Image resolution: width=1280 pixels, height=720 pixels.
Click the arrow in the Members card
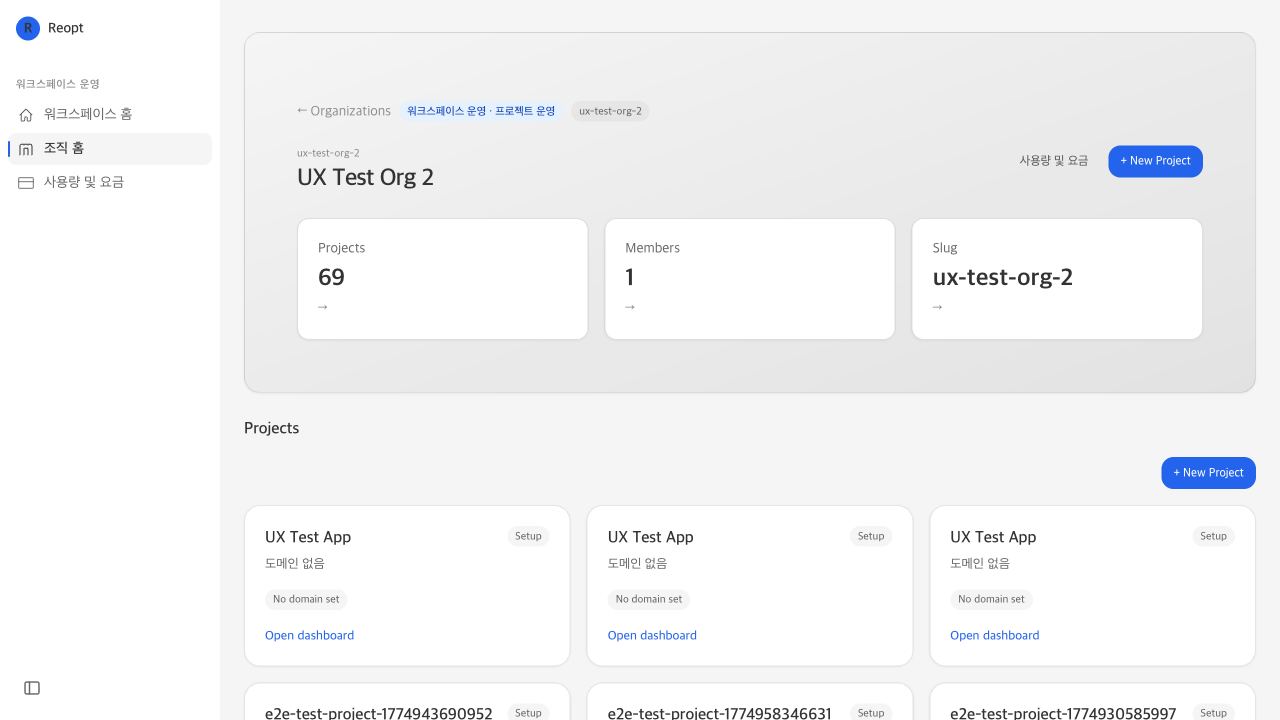(x=630, y=307)
